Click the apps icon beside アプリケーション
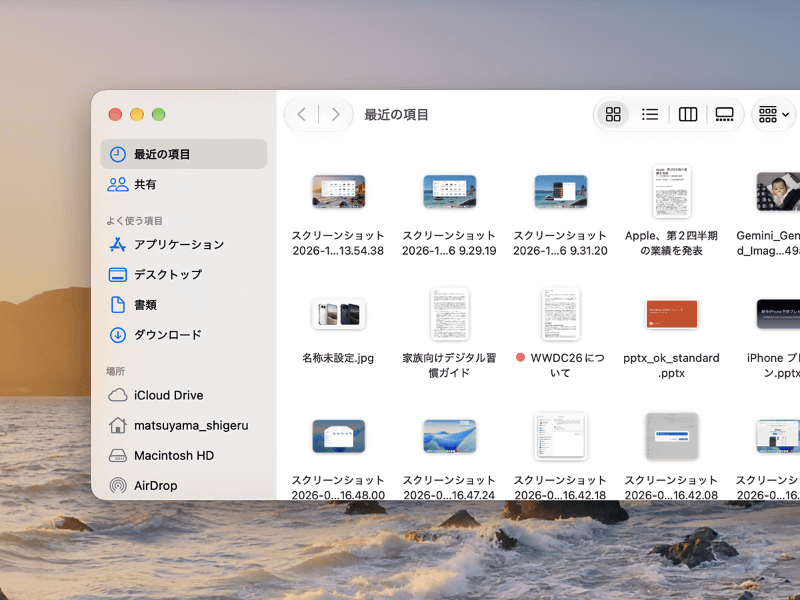This screenshot has width=800, height=600. tap(118, 244)
